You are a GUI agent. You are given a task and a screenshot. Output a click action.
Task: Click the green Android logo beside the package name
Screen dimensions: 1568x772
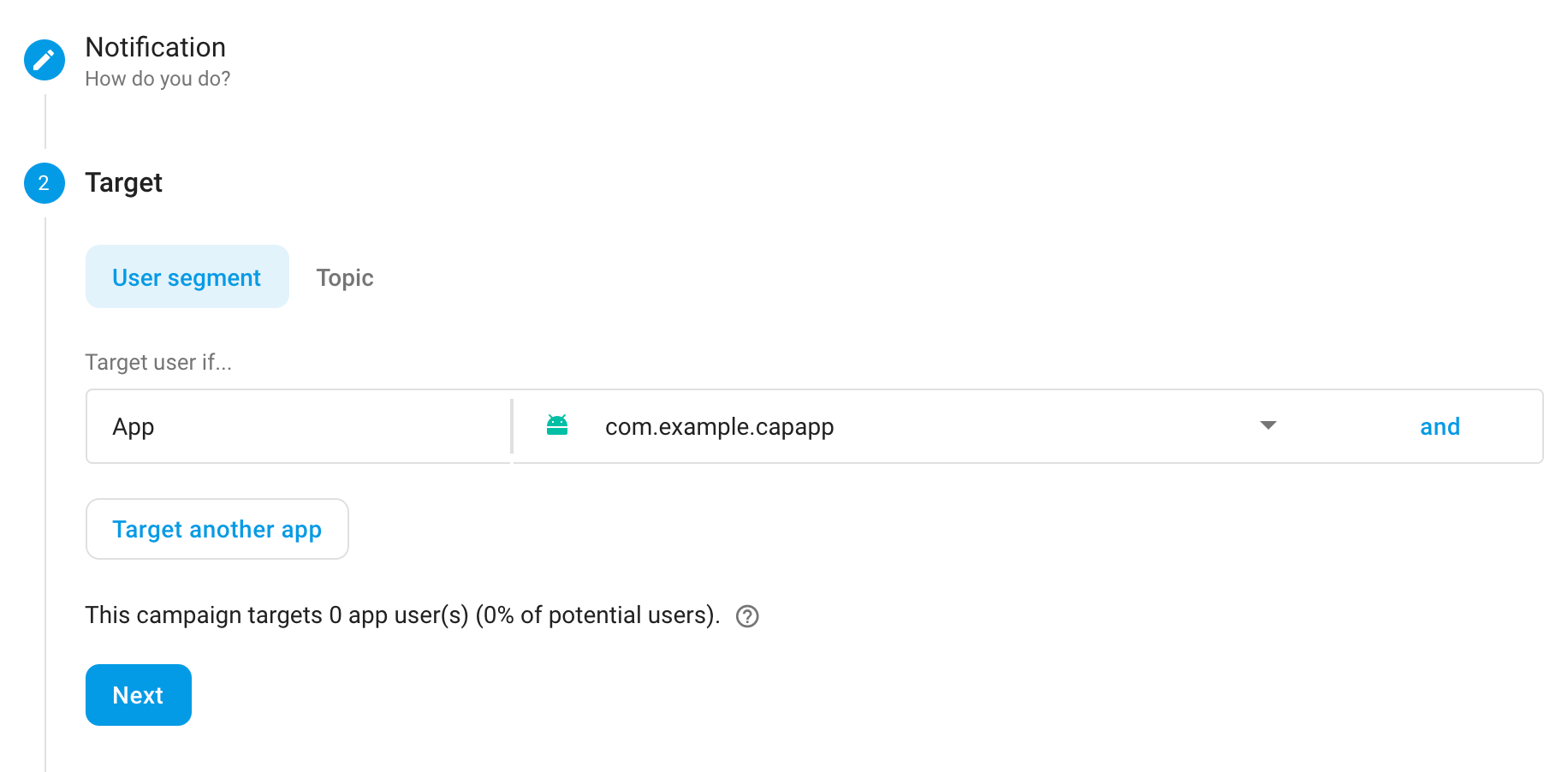(x=557, y=425)
